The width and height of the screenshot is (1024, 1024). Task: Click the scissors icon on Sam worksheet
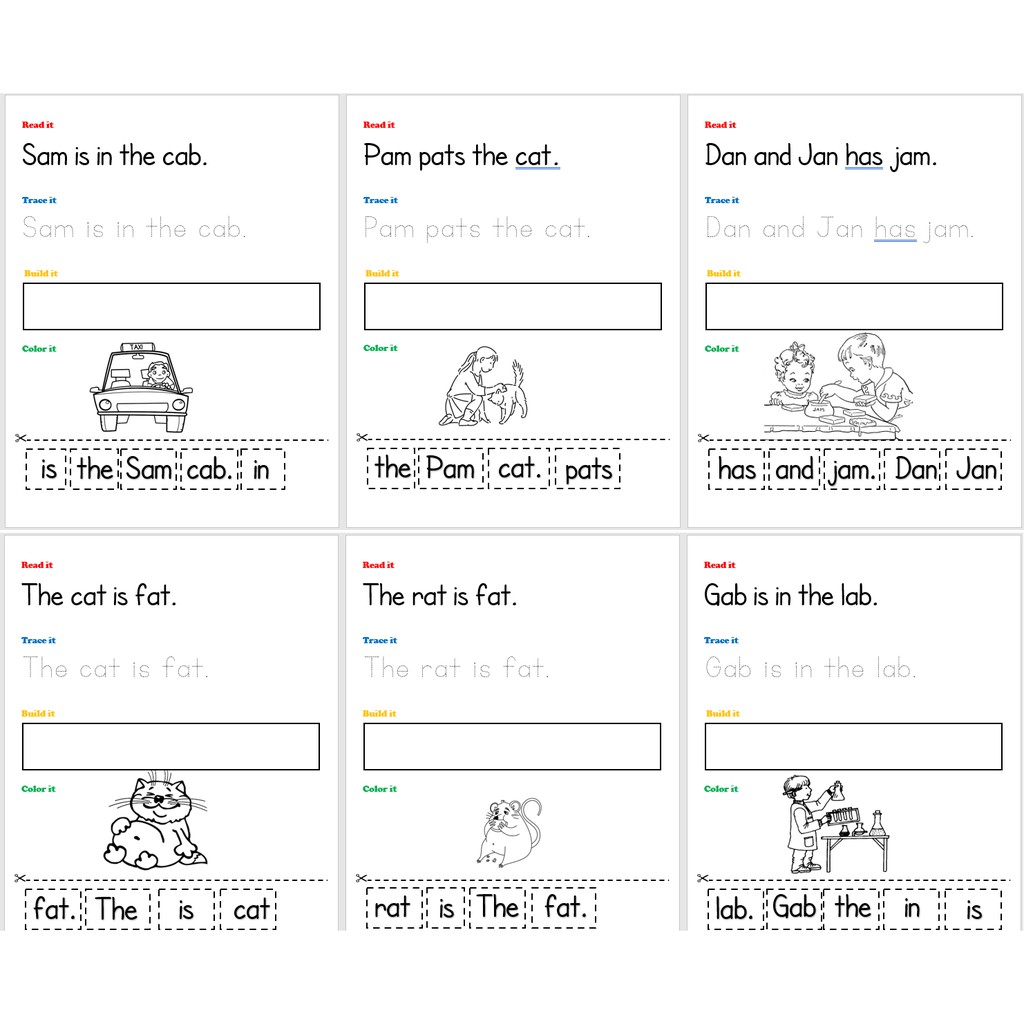point(20,438)
